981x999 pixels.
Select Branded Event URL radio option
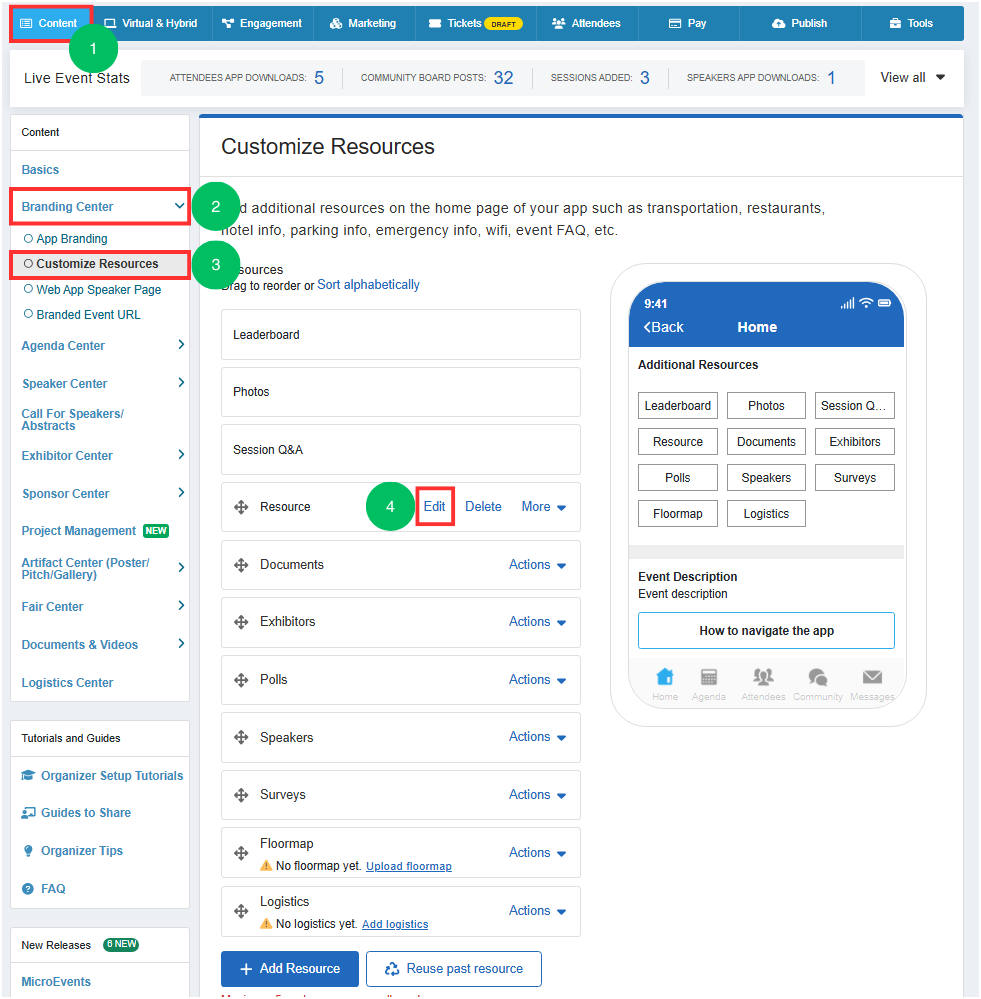click(28, 314)
